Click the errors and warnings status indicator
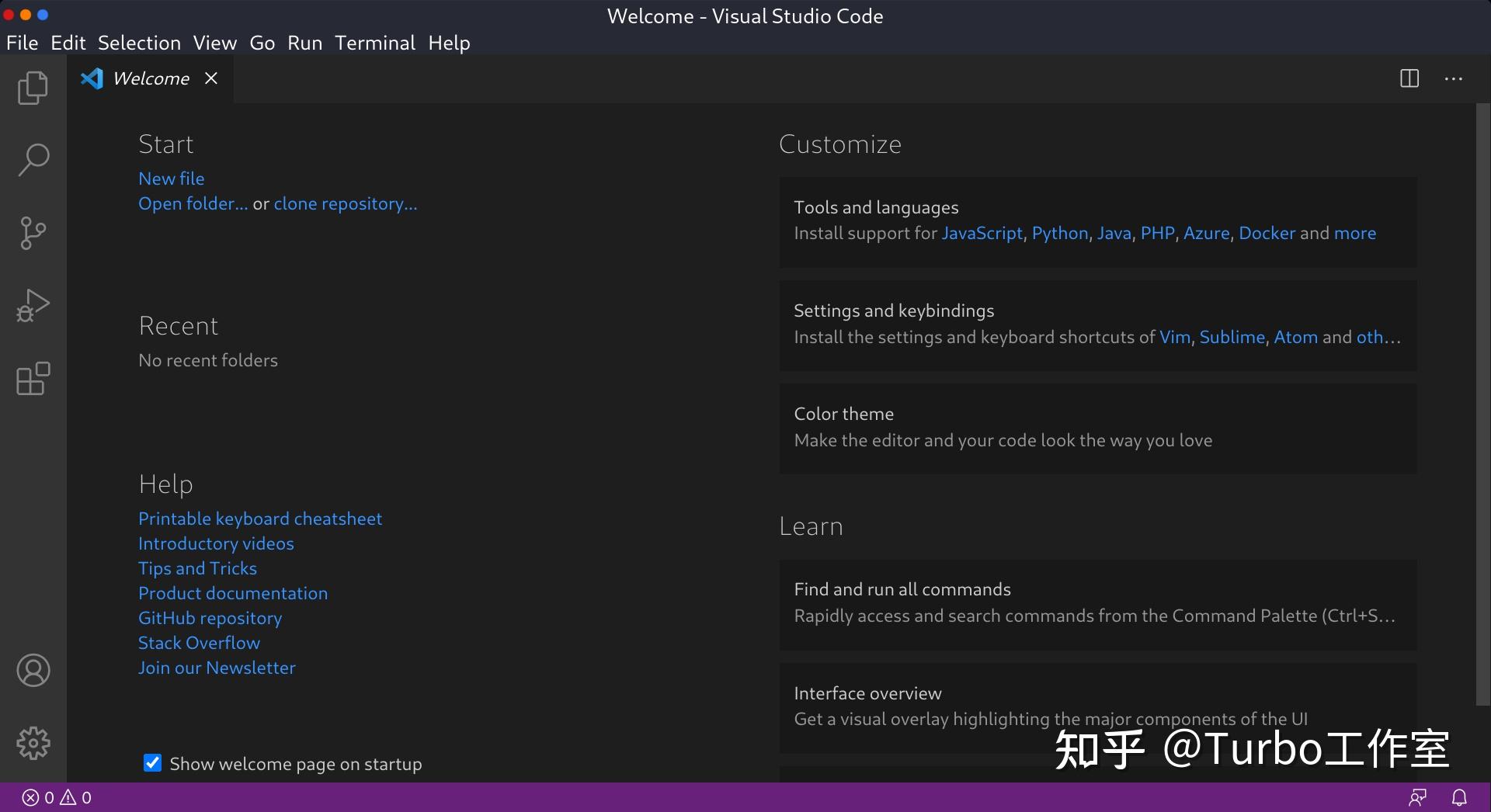 pyautogui.click(x=54, y=796)
